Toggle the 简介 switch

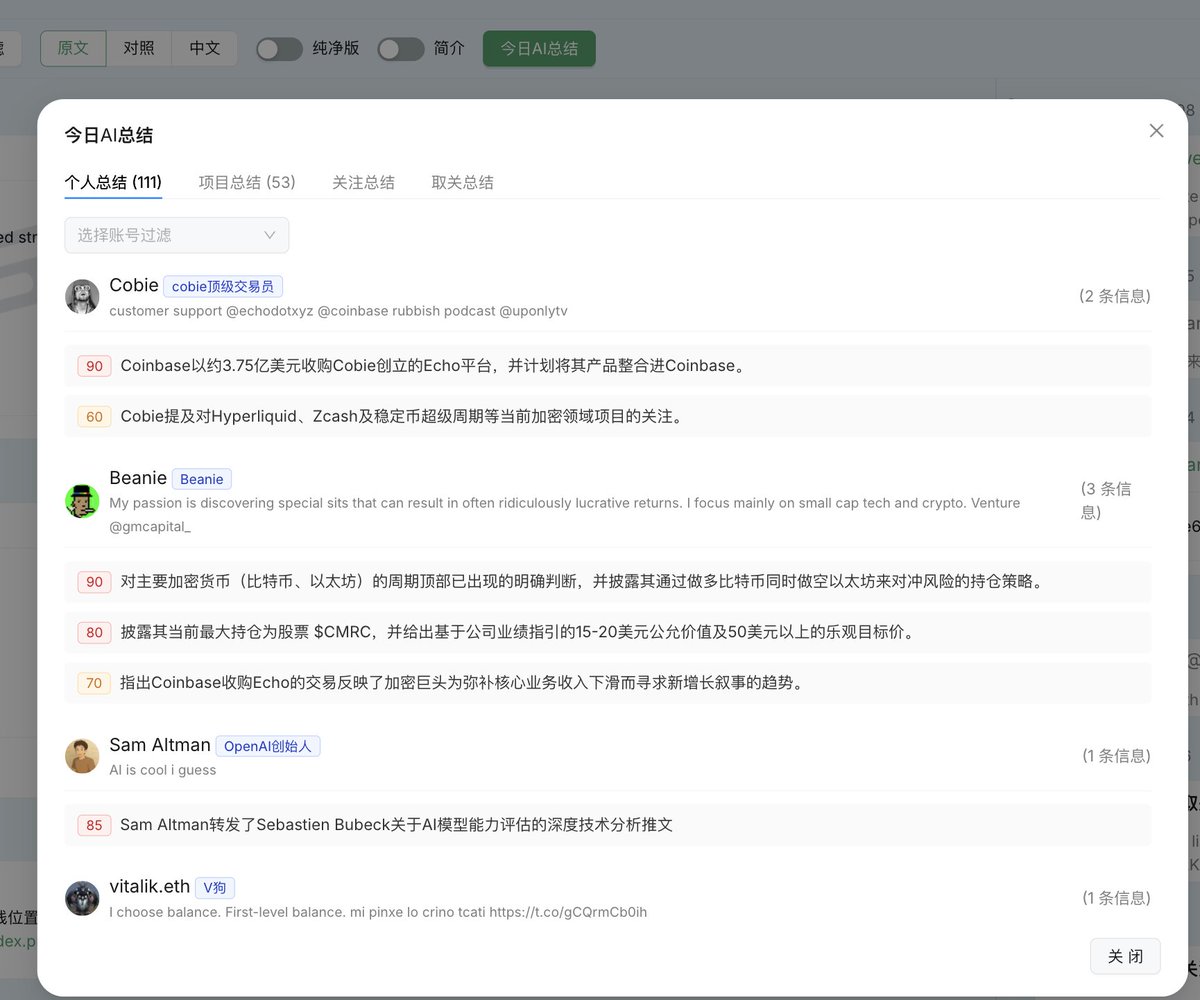point(400,49)
